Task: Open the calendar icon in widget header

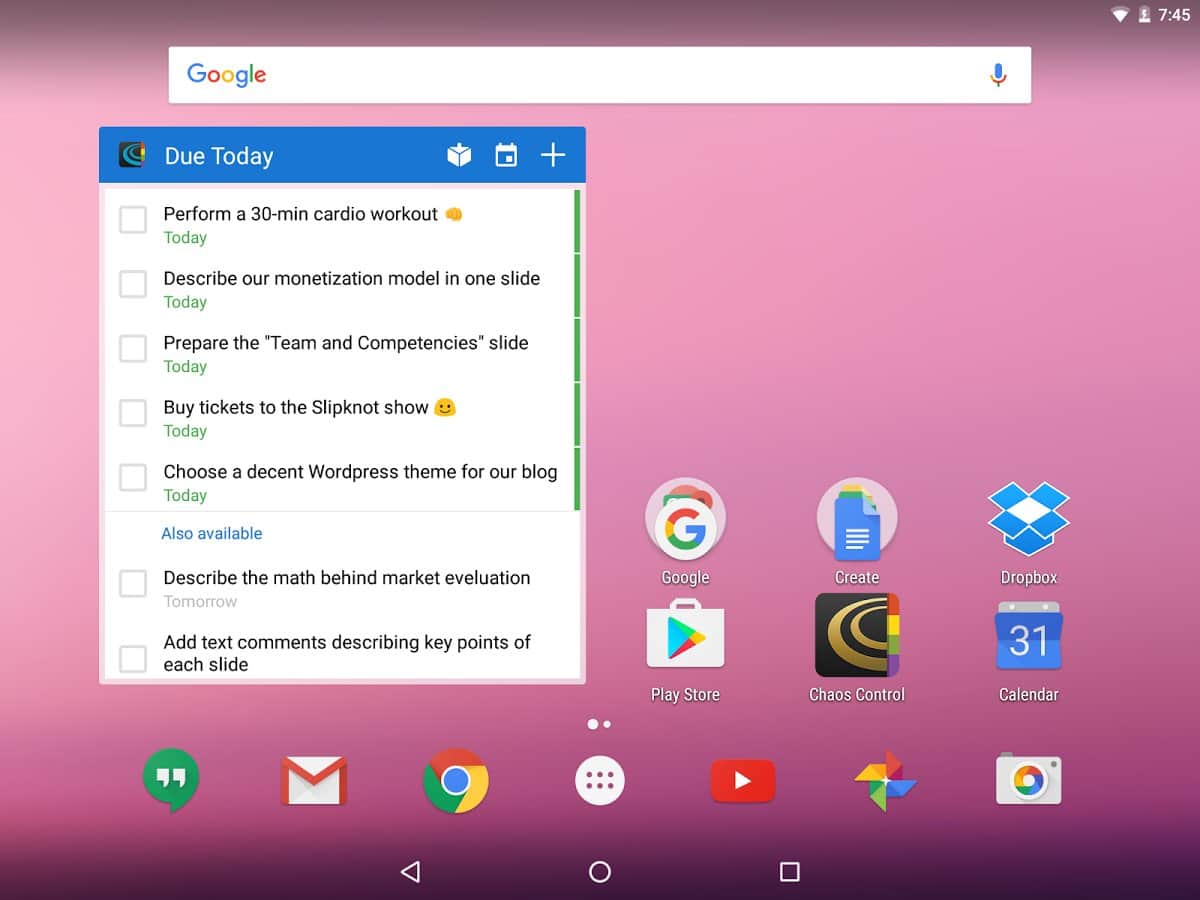Action: coord(506,155)
